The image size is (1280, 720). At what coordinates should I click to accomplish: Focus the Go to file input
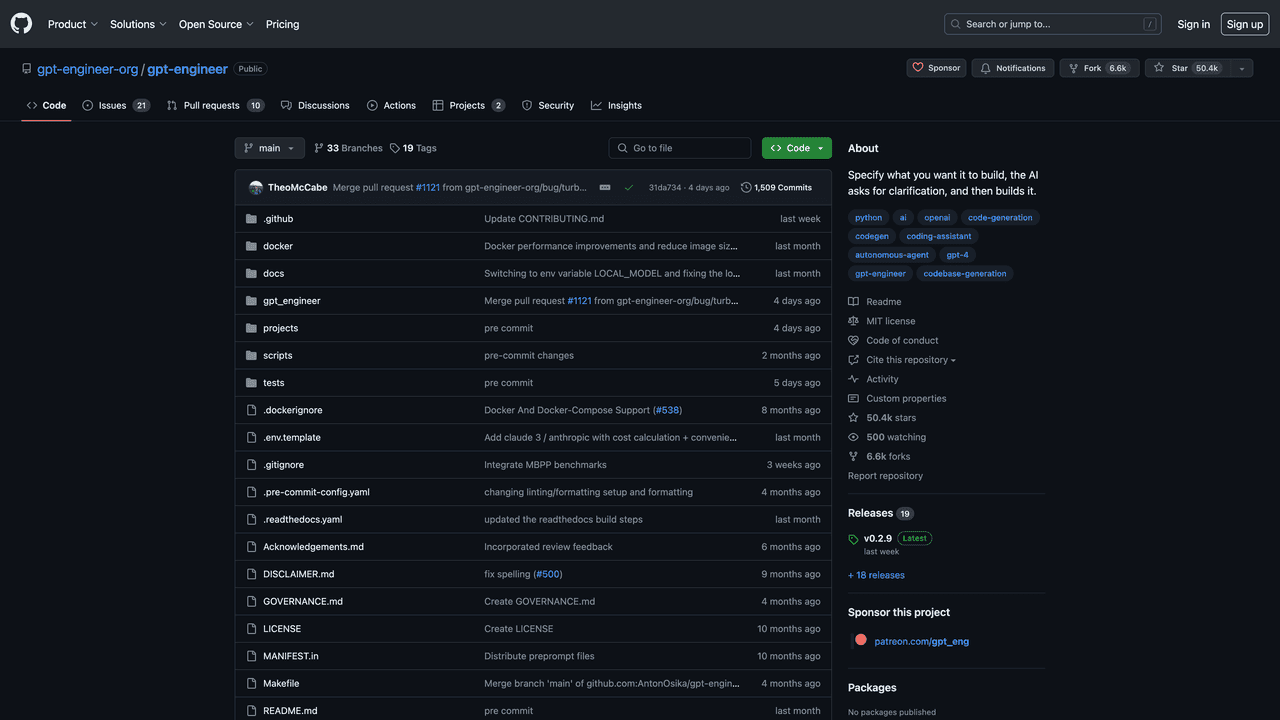coord(680,148)
